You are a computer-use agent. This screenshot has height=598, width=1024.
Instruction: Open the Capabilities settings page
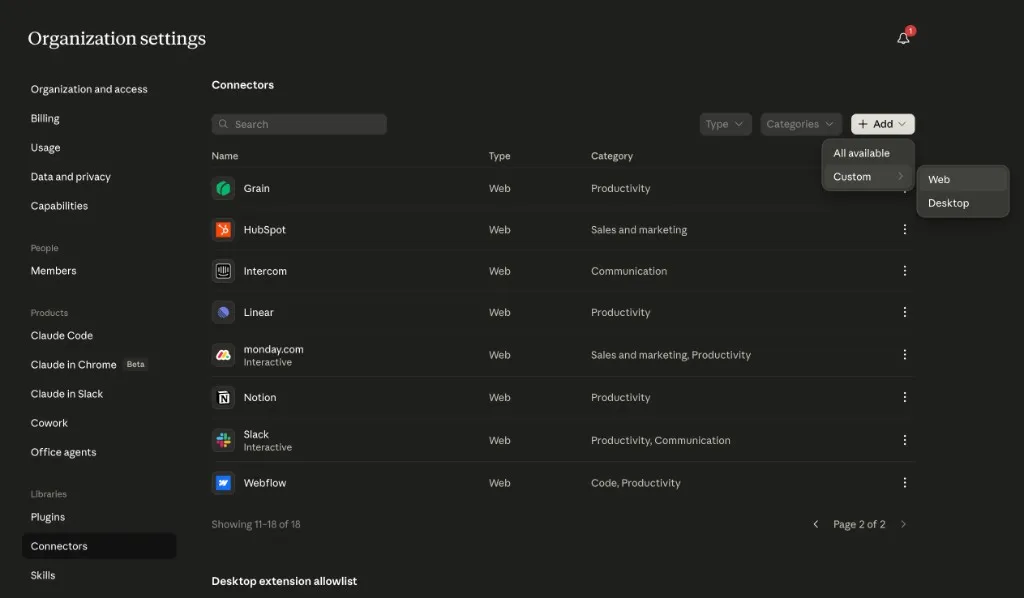point(59,206)
